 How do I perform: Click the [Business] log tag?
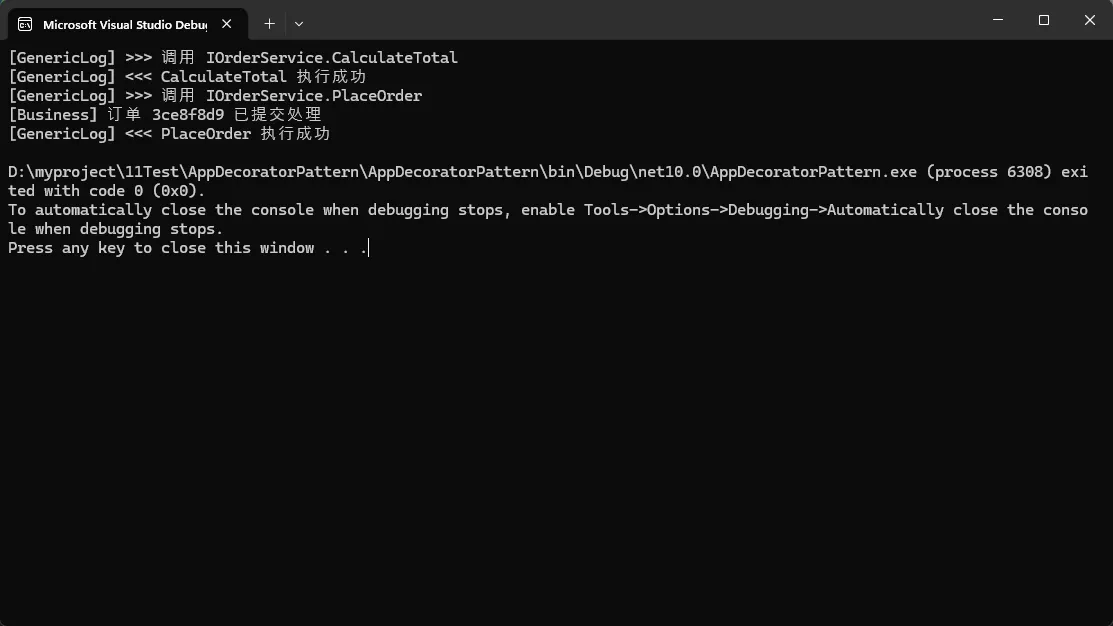pos(53,115)
